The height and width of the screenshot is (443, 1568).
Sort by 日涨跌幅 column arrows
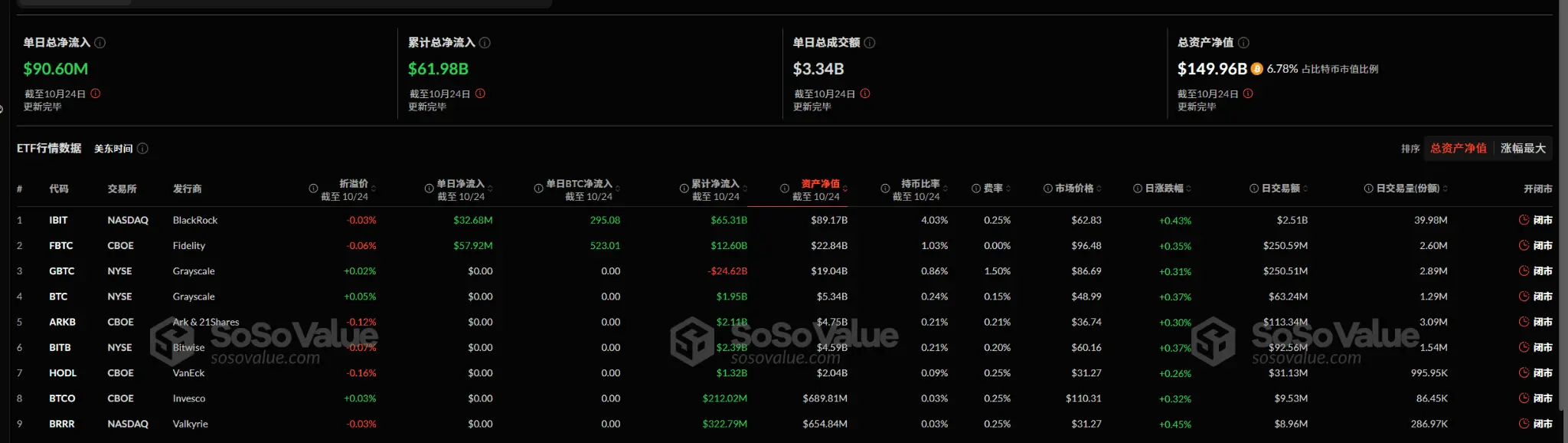[1189, 189]
